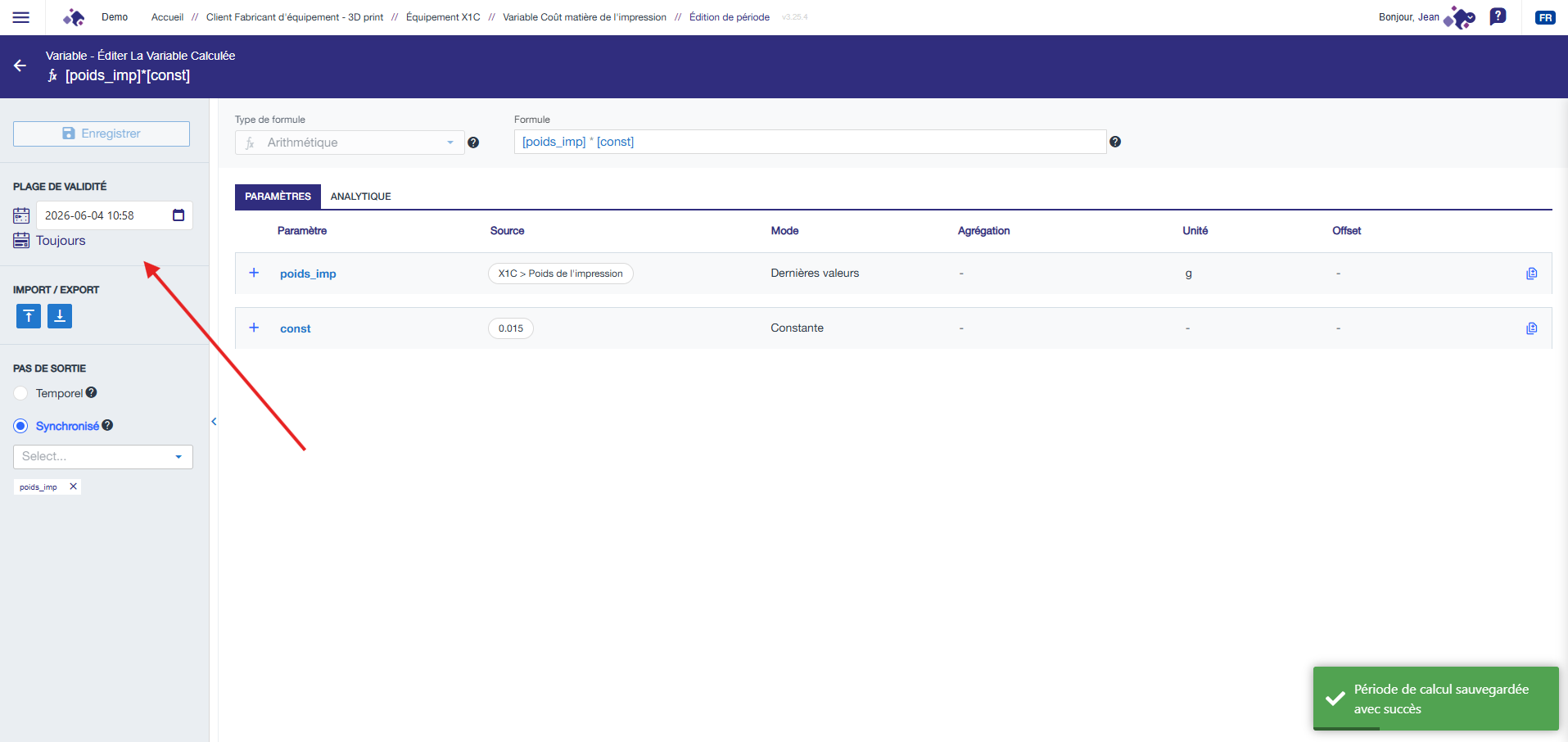This screenshot has width=1568, height=742.
Task: Click the Demo label in the top bar
Action: click(115, 17)
